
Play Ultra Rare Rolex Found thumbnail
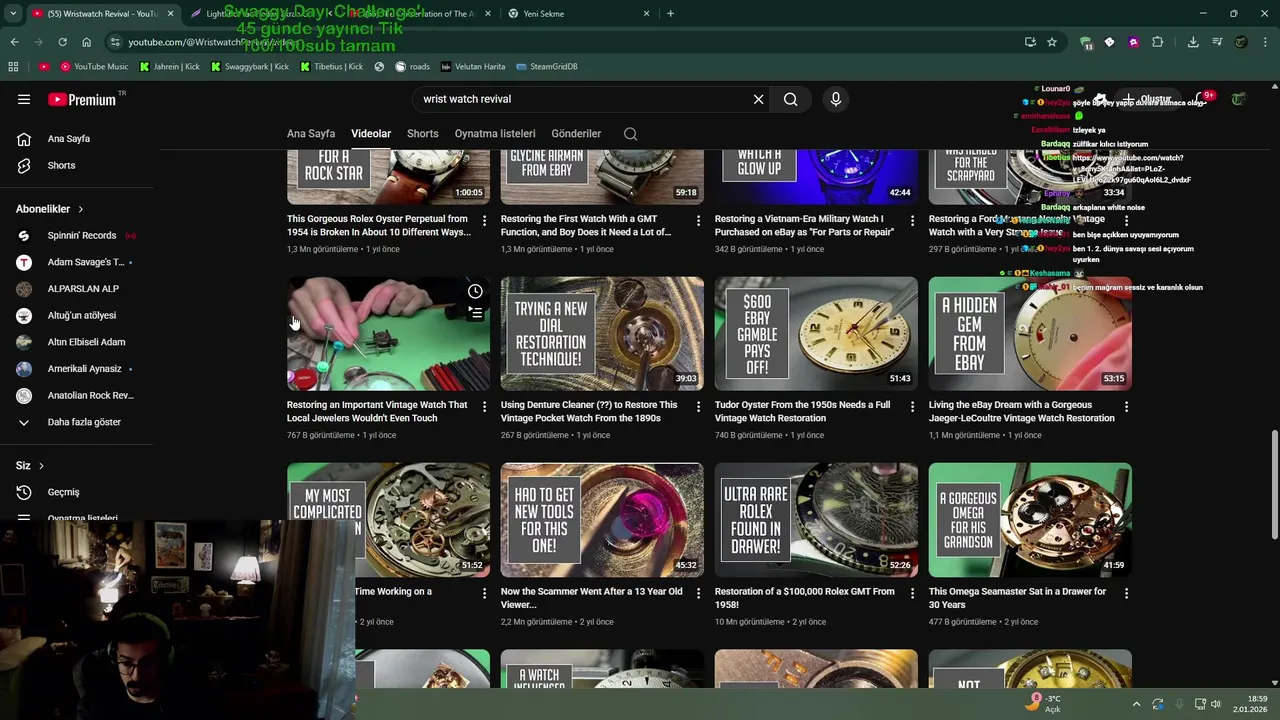tap(816, 520)
